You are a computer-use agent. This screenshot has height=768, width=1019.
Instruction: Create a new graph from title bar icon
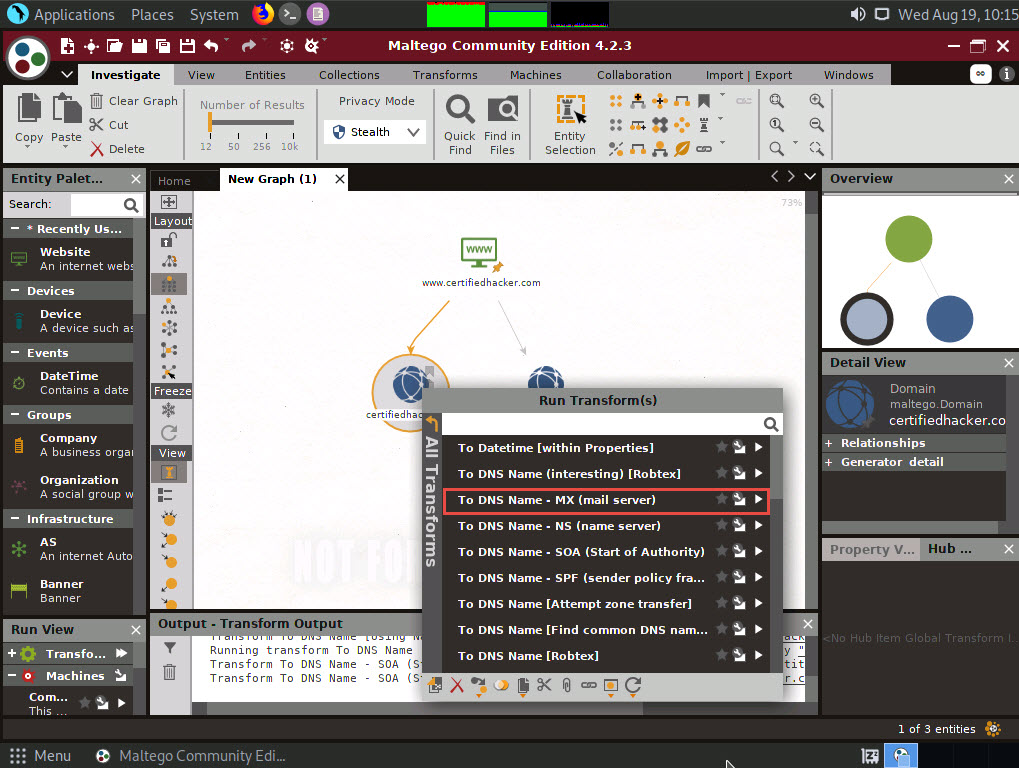coord(67,45)
